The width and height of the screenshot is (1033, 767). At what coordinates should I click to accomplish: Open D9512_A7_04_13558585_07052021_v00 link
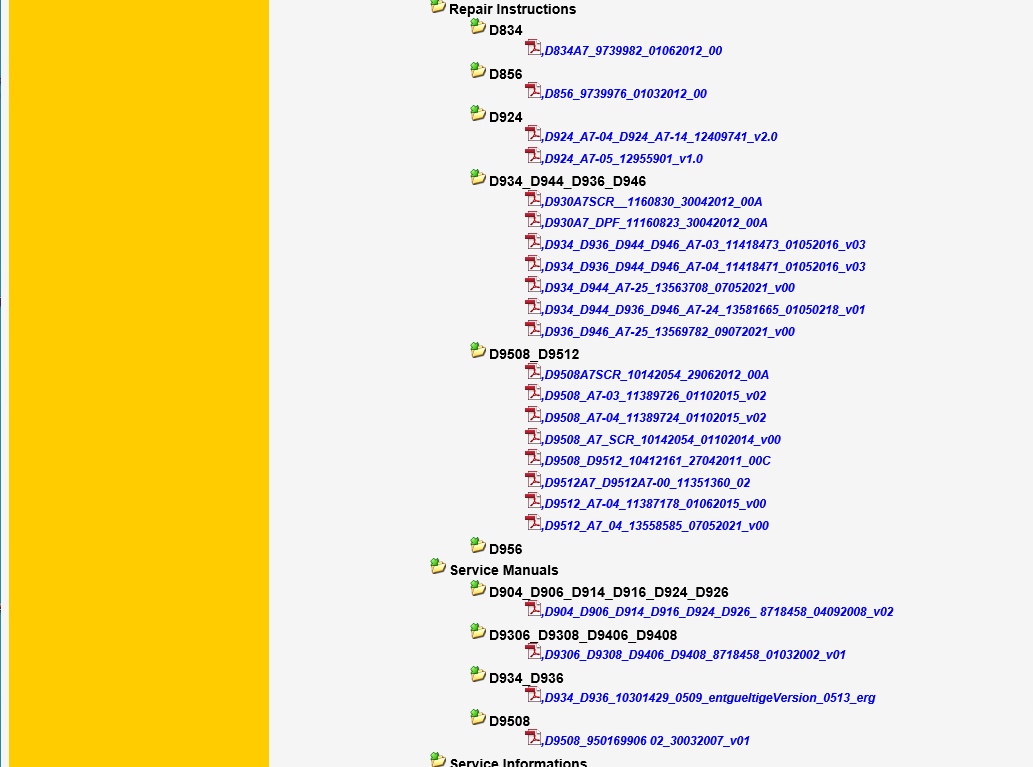(x=656, y=526)
